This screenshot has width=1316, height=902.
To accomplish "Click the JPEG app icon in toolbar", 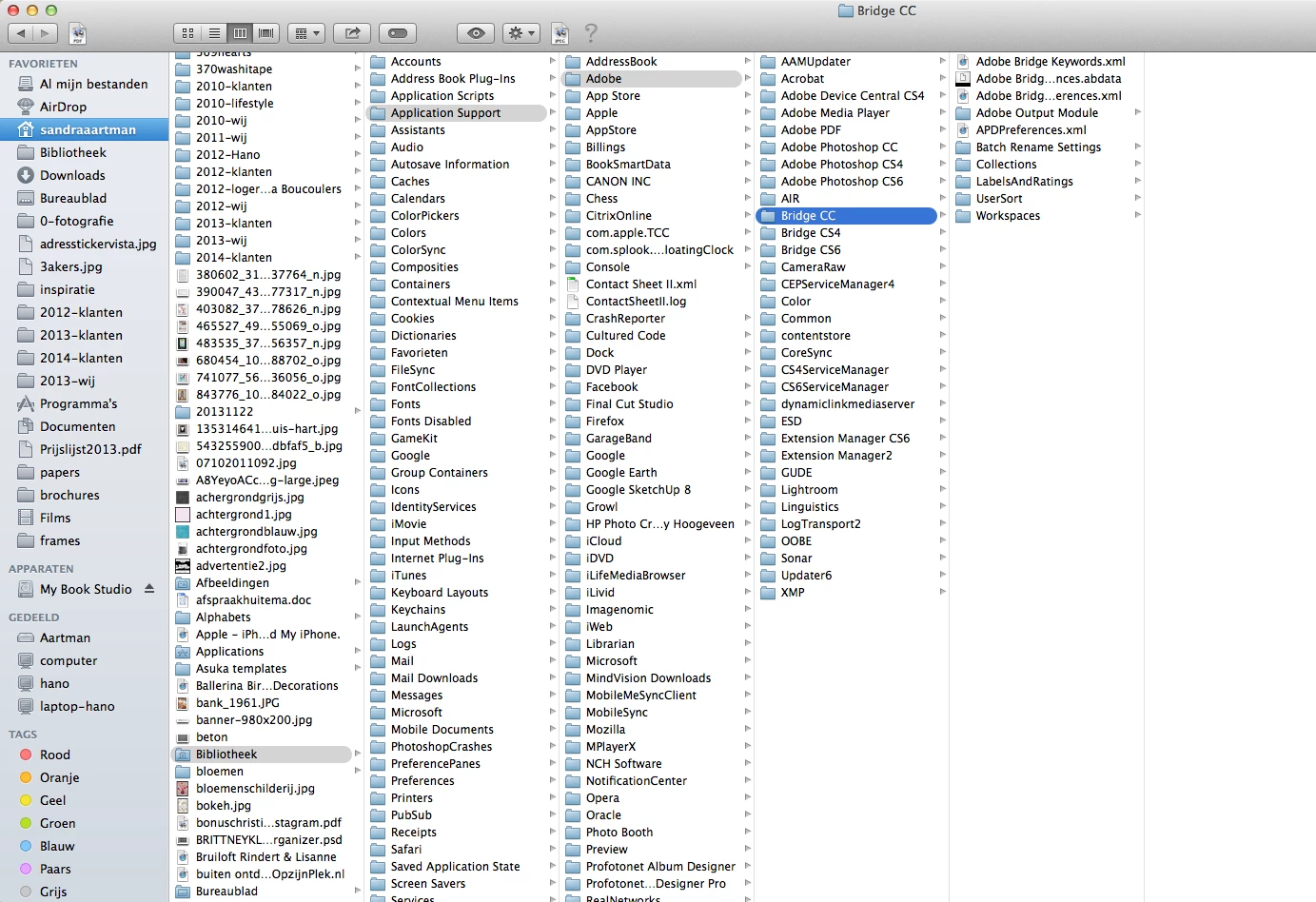I will pyautogui.click(x=560, y=33).
